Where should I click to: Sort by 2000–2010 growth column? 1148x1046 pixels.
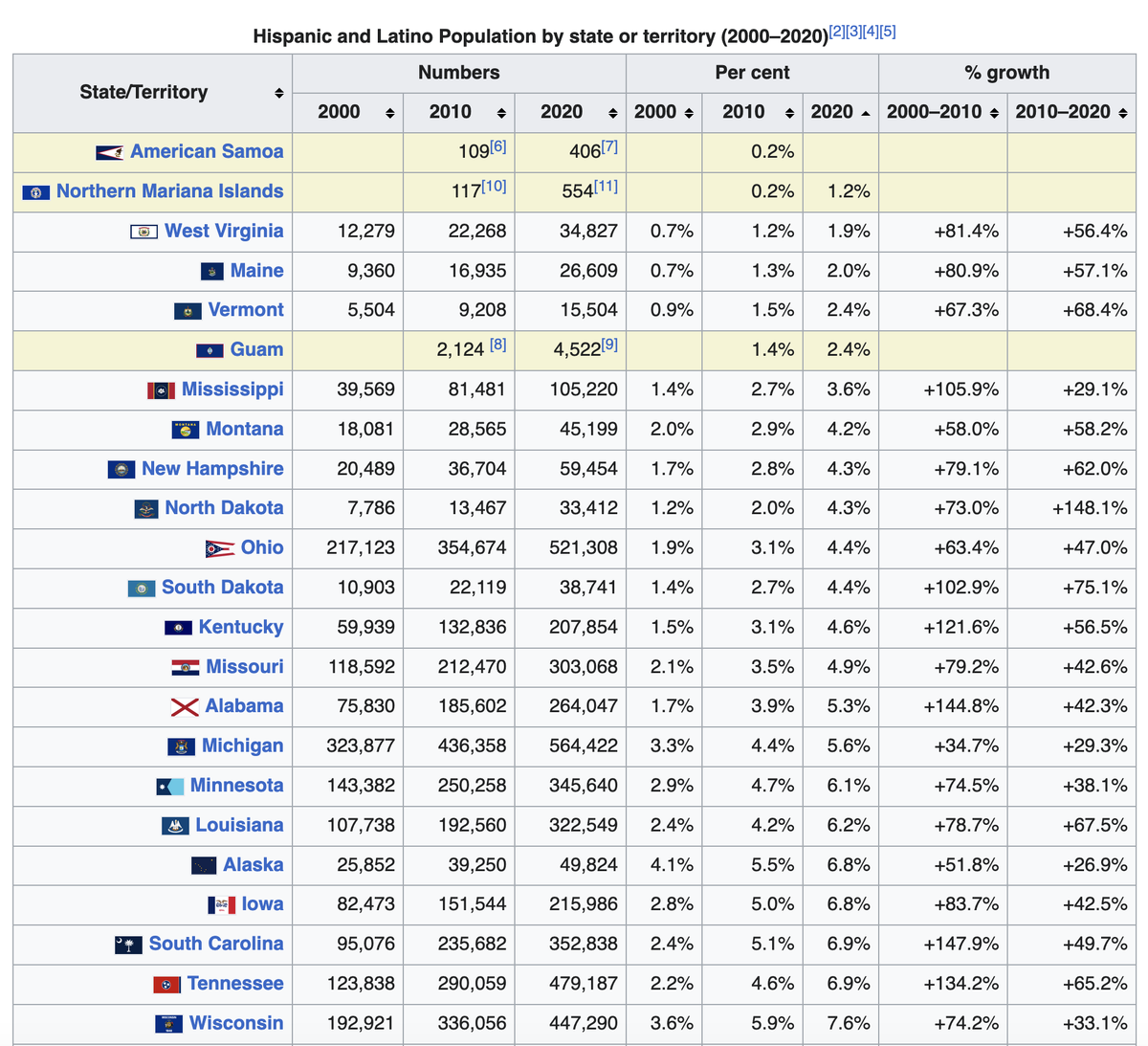[994, 113]
